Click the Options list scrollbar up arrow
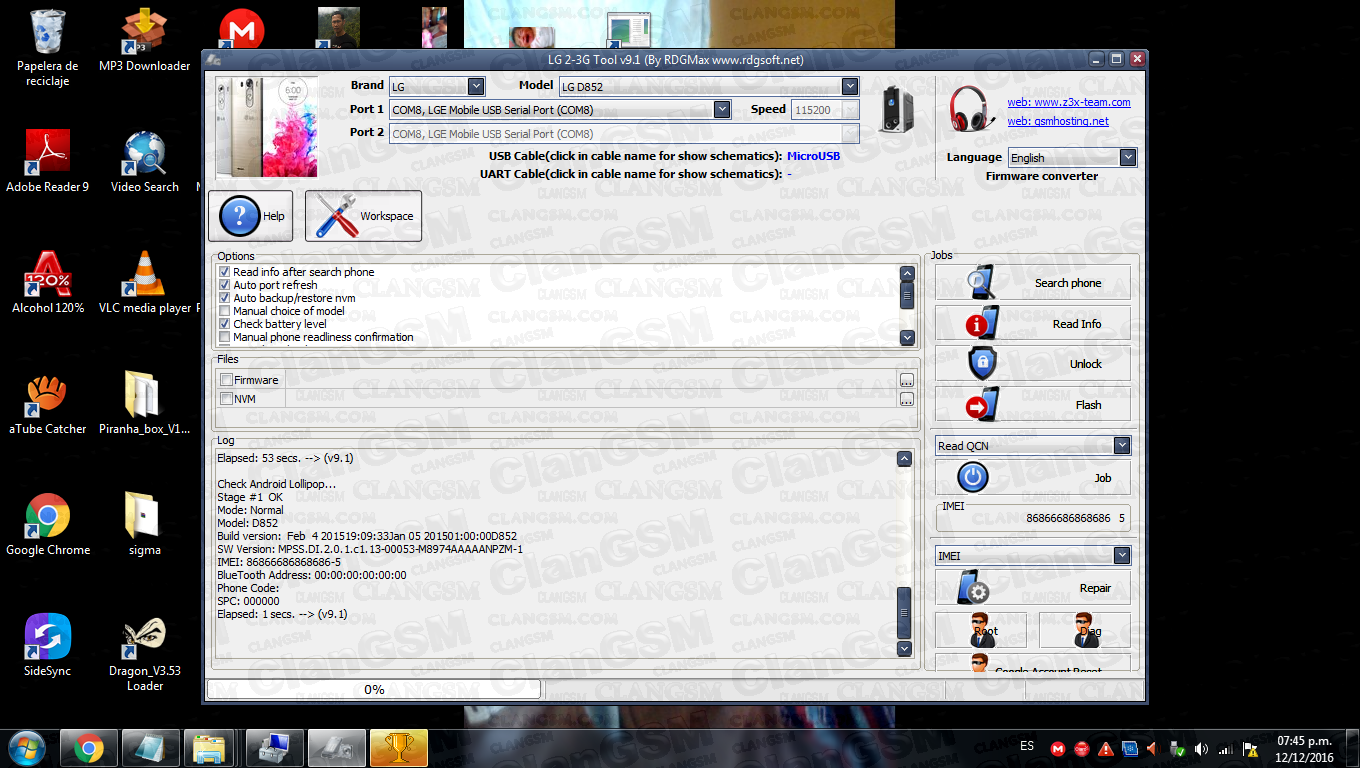Image resolution: width=1360 pixels, height=768 pixels. (x=907, y=274)
